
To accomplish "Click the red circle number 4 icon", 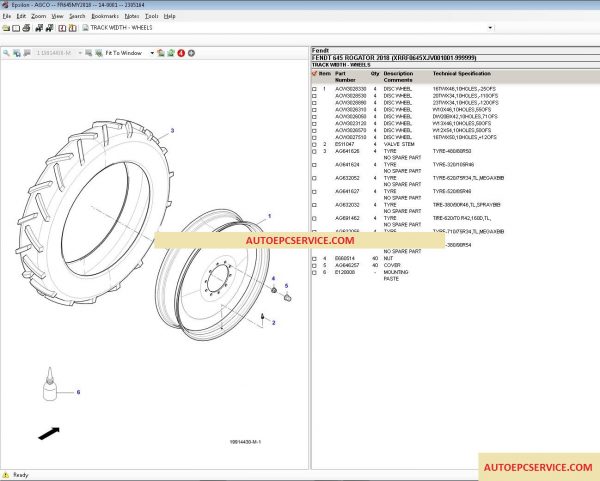I will click(x=181, y=53).
